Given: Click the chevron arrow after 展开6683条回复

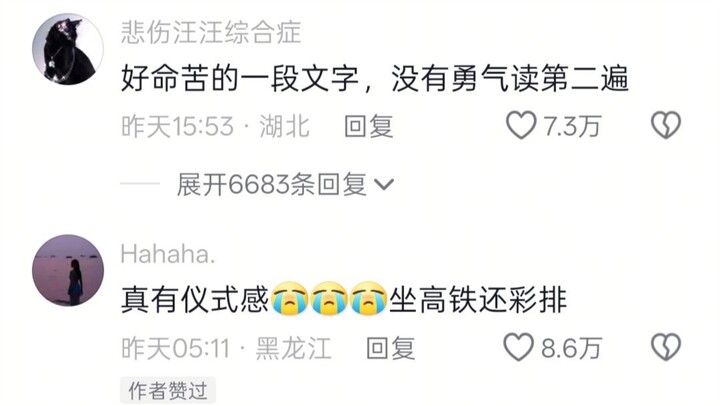Looking at the screenshot, I should click(384, 185).
